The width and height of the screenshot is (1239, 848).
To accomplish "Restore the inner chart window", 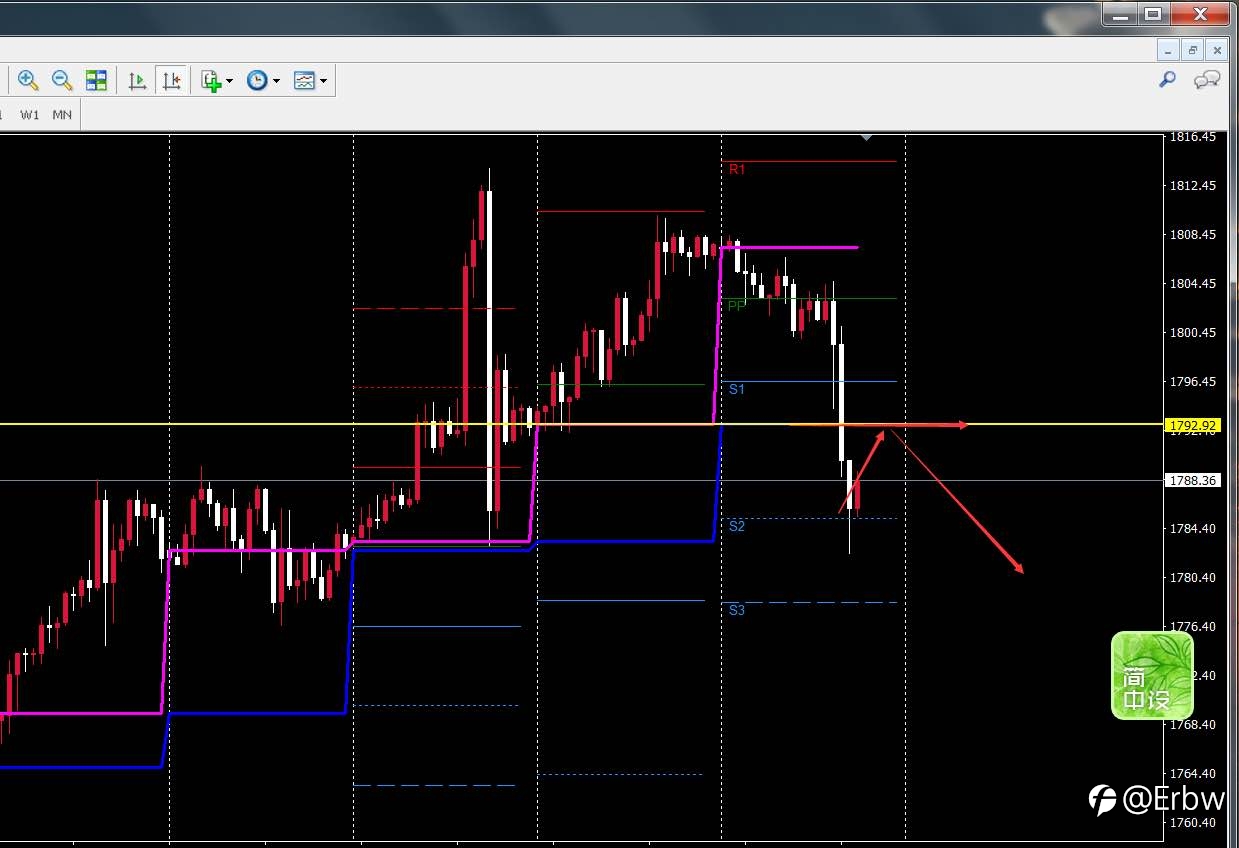I will click(1193, 49).
